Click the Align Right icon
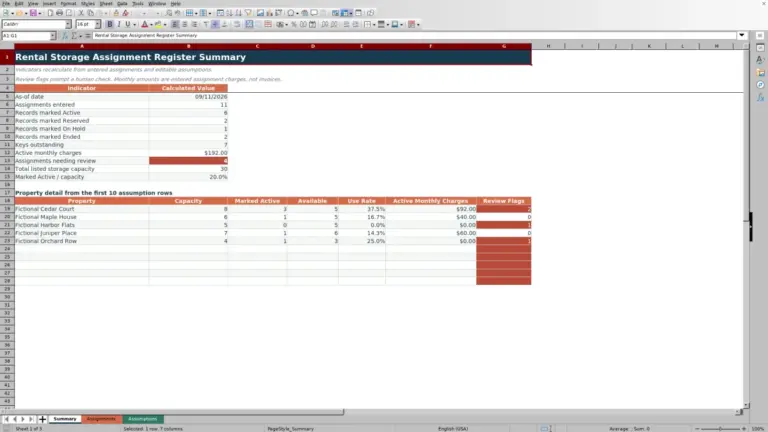 coord(194,24)
